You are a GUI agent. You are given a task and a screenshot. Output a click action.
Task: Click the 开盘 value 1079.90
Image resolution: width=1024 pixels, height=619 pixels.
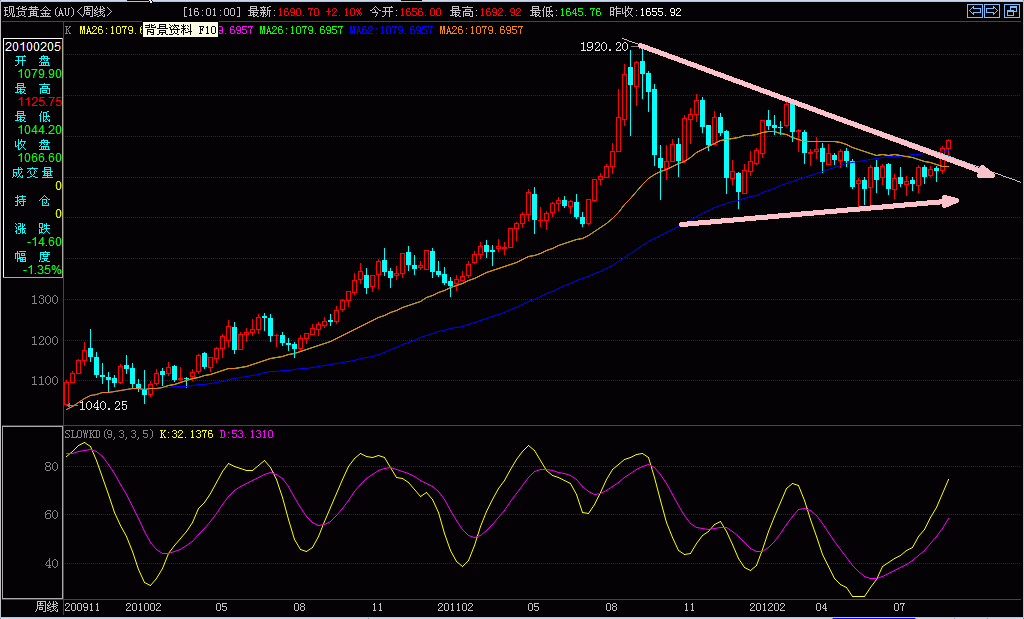coord(40,74)
